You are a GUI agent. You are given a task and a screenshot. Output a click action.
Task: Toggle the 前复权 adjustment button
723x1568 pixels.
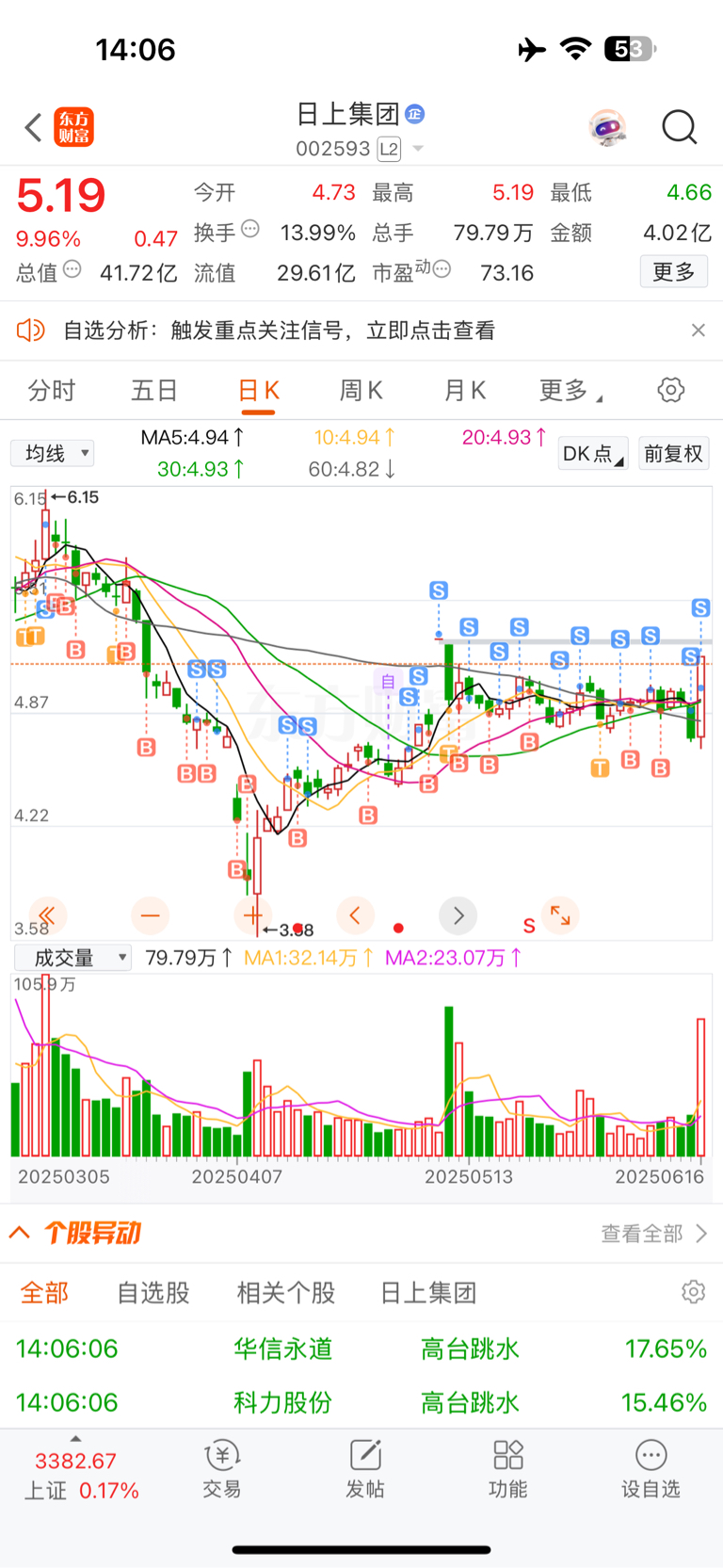(x=673, y=454)
